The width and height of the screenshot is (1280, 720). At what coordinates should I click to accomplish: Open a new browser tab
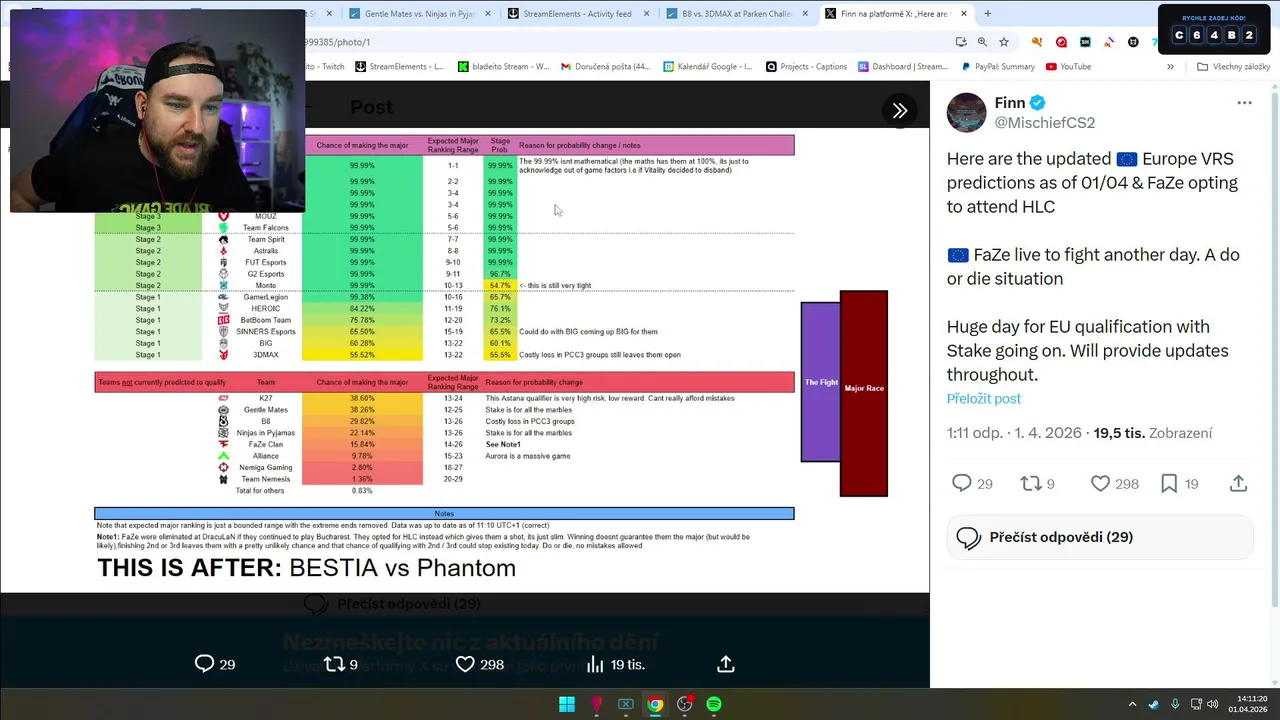pos(988,14)
